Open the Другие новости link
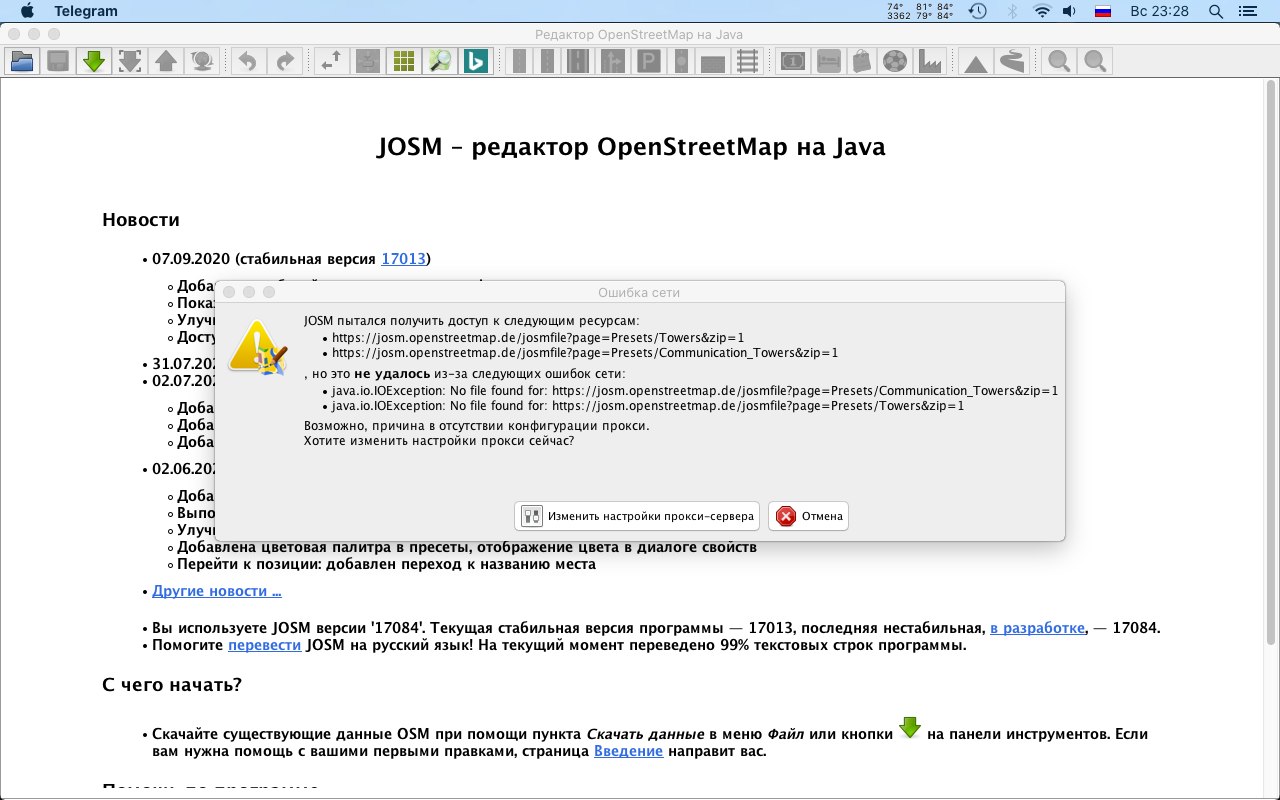Viewport: 1280px width, 800px height. 217,591
